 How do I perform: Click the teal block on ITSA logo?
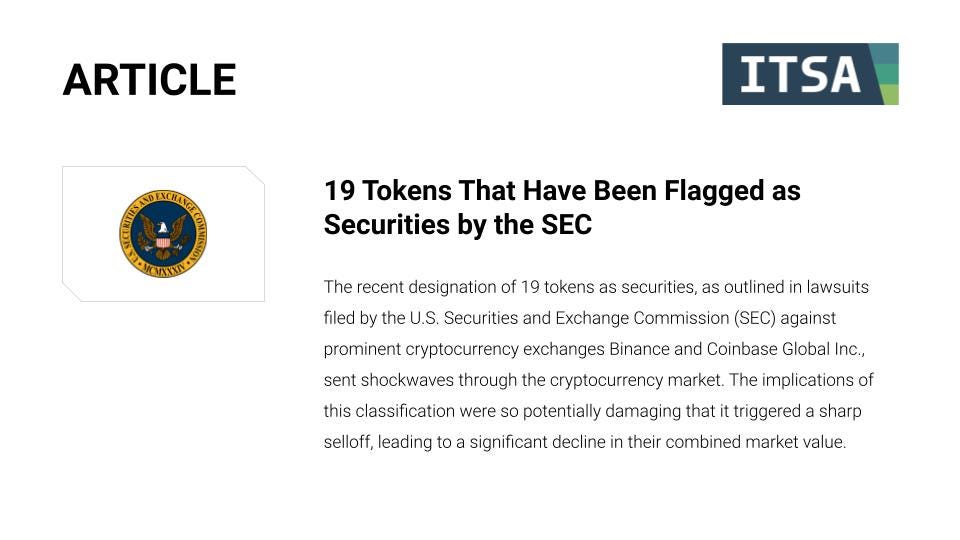[884, 53]
